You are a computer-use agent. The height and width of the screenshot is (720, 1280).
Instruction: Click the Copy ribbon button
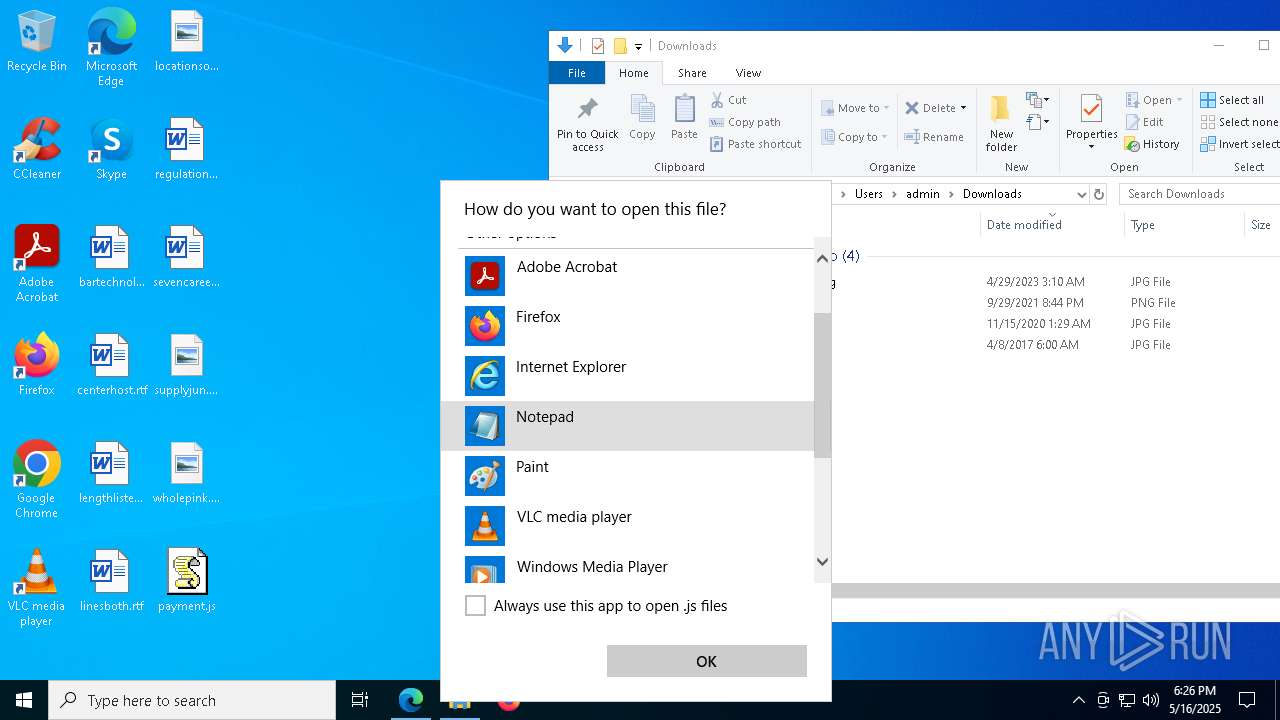coord(642,118)
